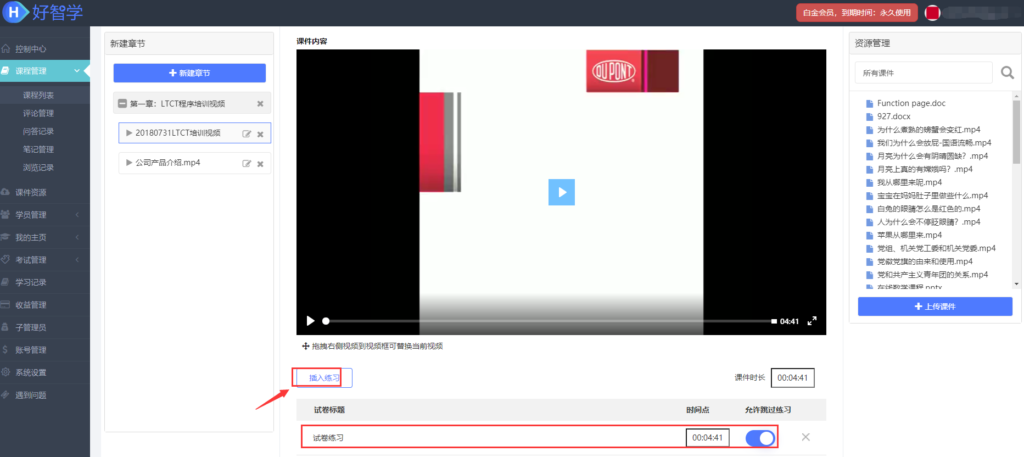Toggle 允许跳过练习 switch for 试卷练习
This screenshot has width=1024, height=457.
(x=760, y=437)
